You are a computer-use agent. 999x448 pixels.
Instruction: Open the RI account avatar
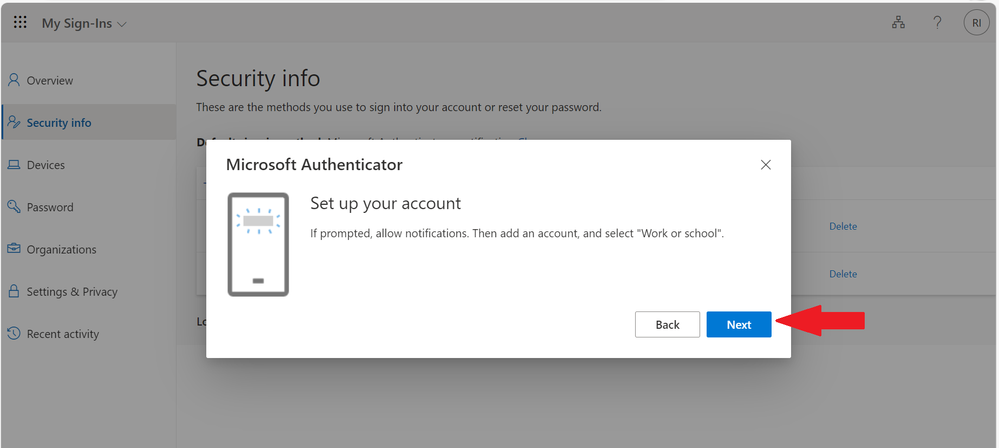pyautogui.click(x=976, y=23)
